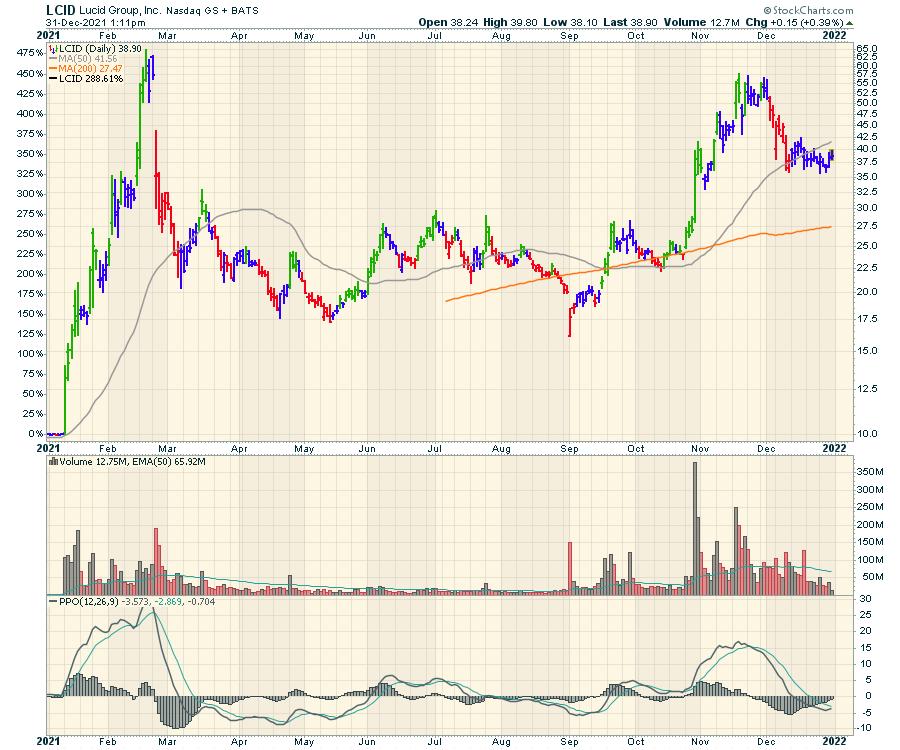The height and width of the screenshot is (750, 900).
Task: Click the bold LCID ticker symbol in header
Action: coord(62,9)
